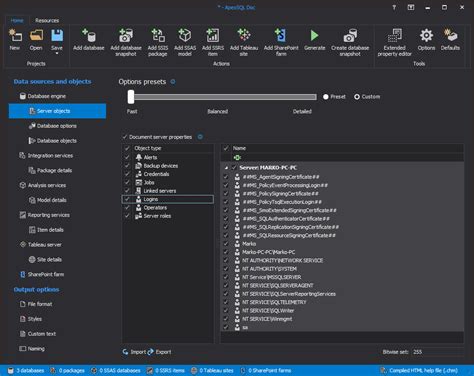This screenshot has height=376, width=474.
Task: Click Add SSIS package icon
Action: click(x=158, y=35)
